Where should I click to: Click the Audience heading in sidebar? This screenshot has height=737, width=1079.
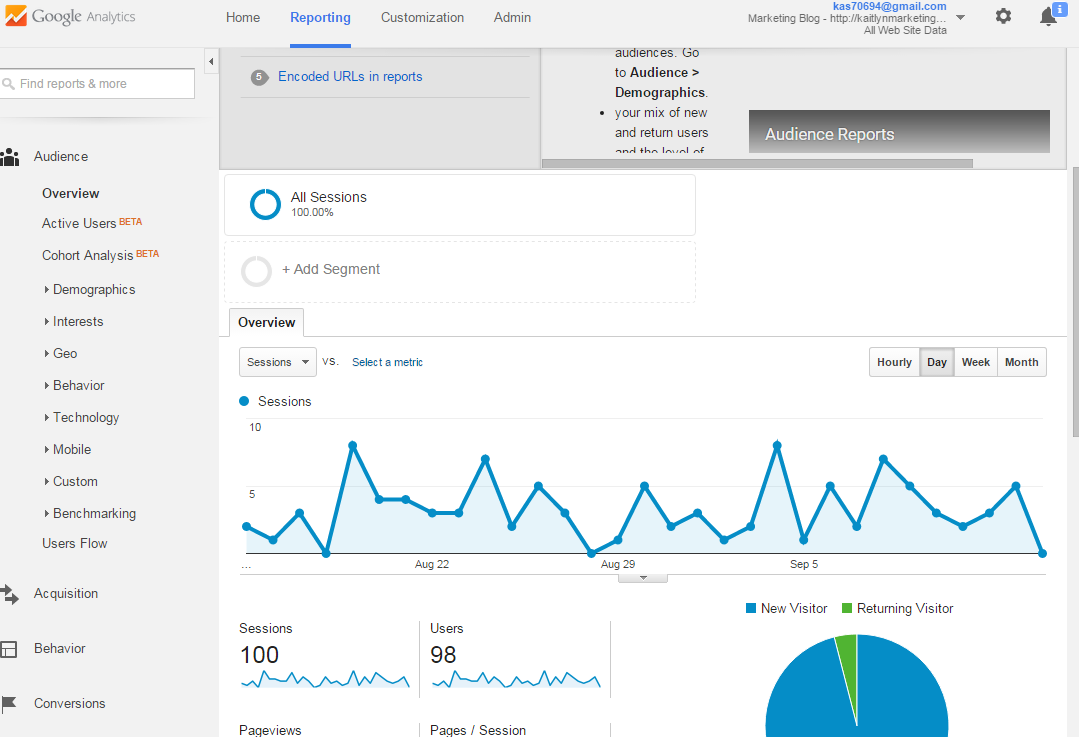click(61, 157)
